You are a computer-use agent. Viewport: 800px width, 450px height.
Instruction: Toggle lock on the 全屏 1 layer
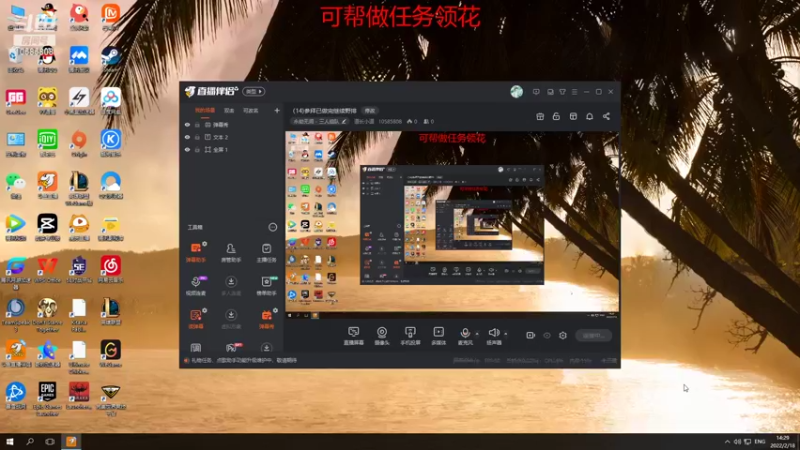coord(197,150)
